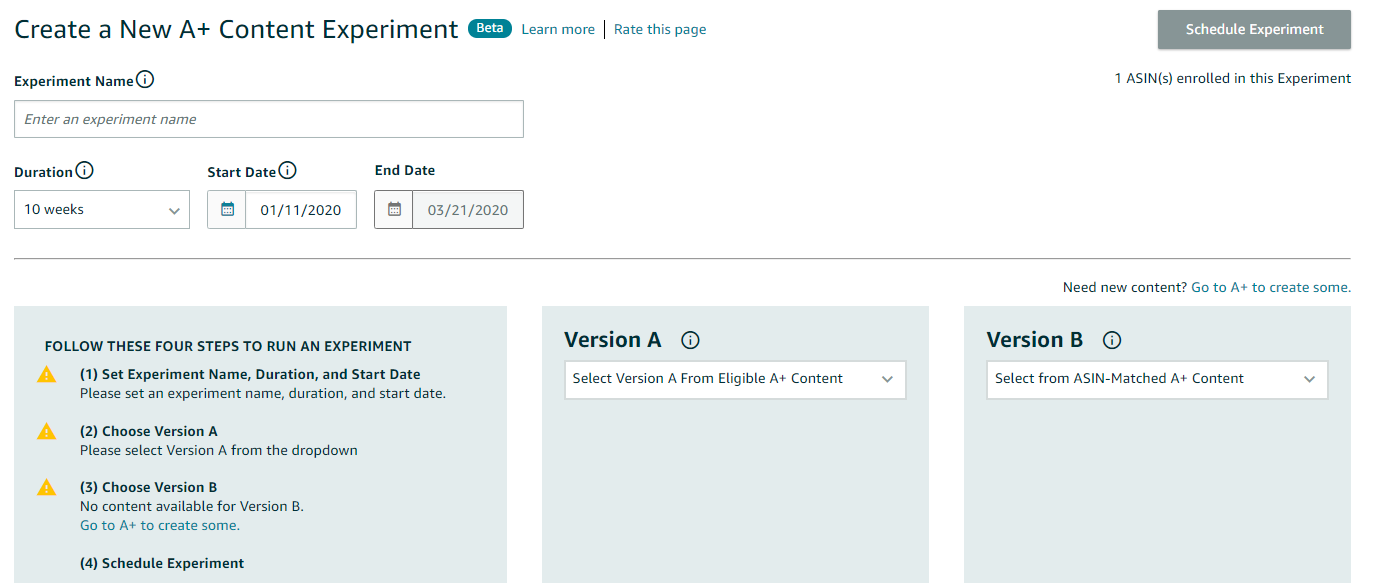Click the Start Date field showing 01/11/2020

(301, 210)
